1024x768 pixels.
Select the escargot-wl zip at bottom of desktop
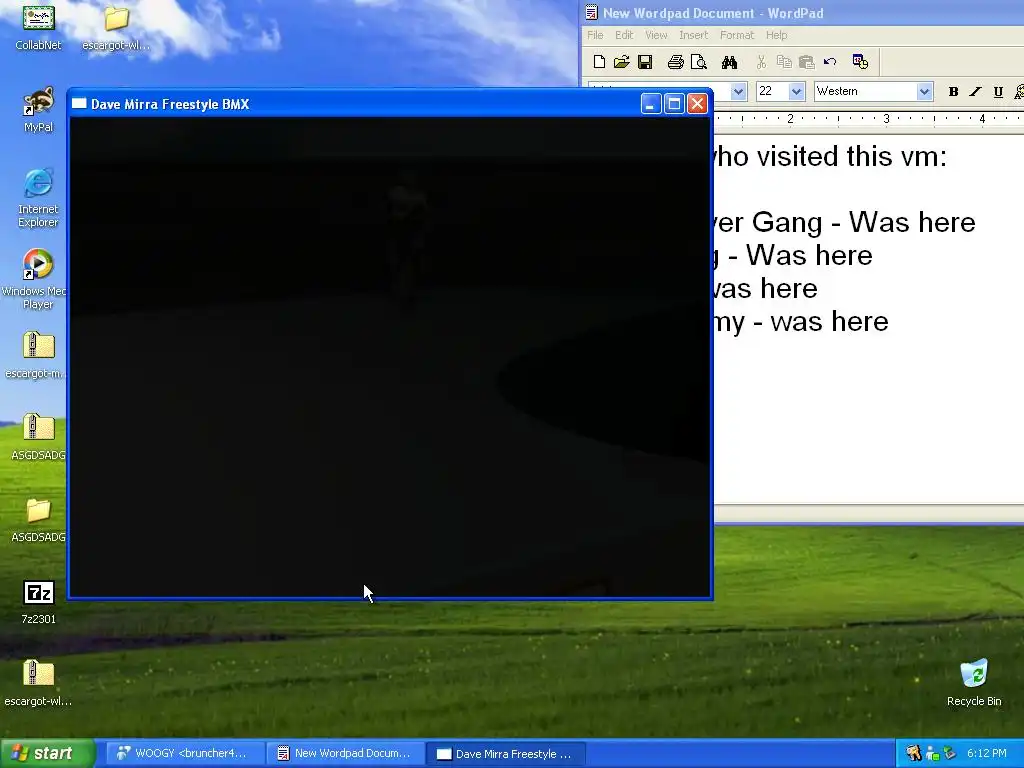coord(39,683)
